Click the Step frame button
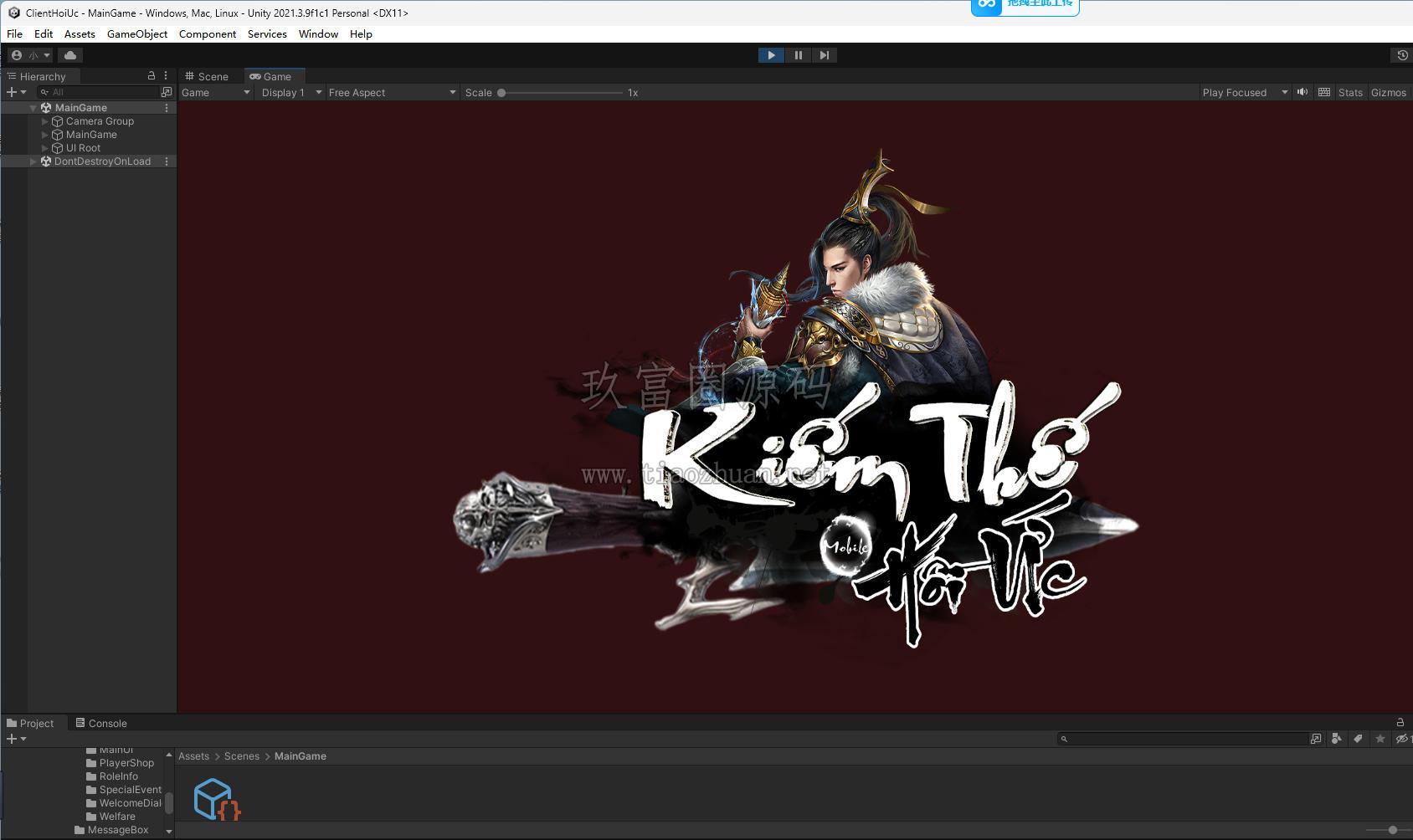 [x=825, y=55]
